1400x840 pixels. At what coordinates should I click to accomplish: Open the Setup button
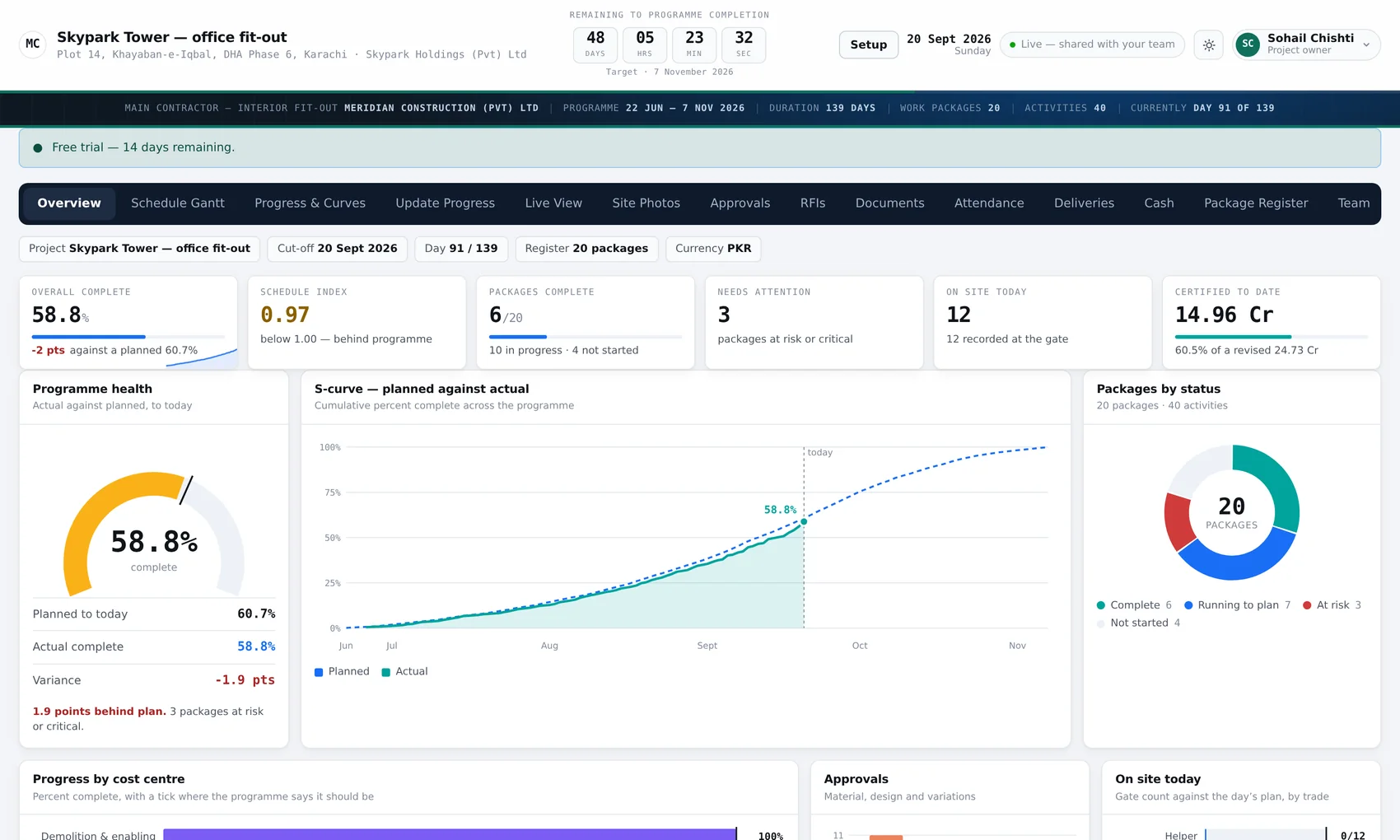(869, 44)
